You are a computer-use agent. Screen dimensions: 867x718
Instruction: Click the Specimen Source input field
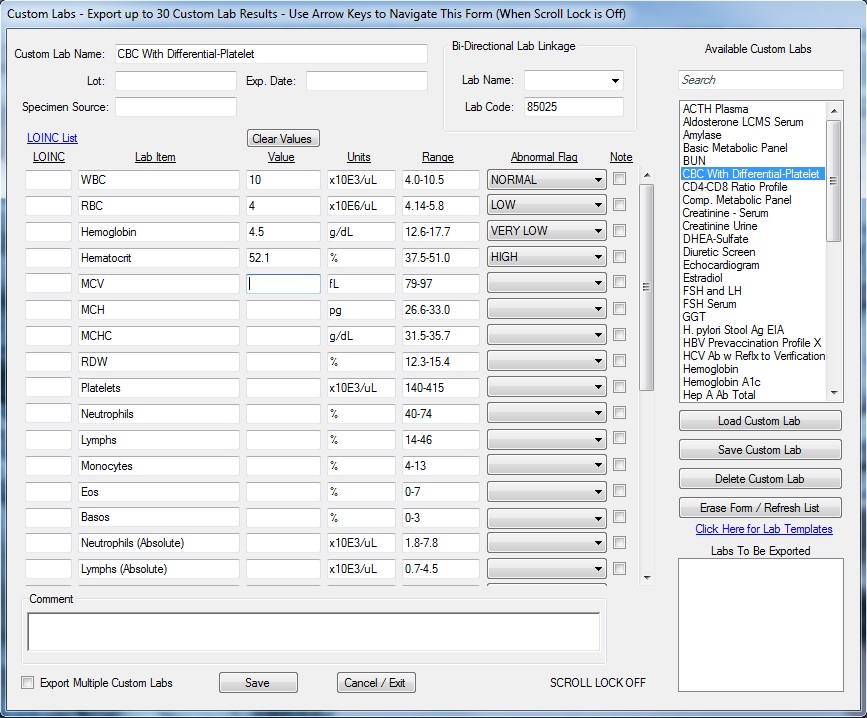pos(176,107)
